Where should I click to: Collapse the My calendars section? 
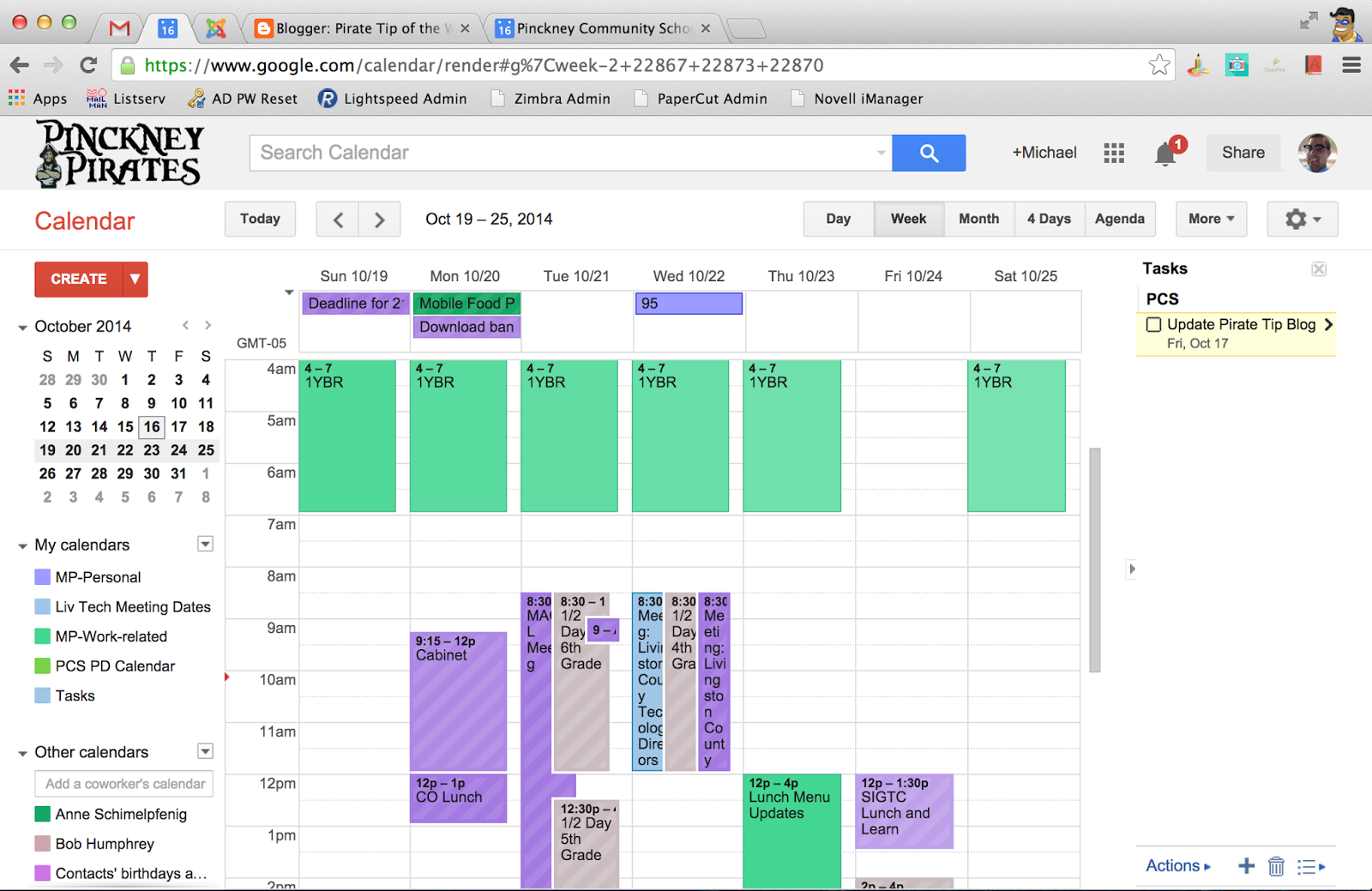pyautogui.click(x=22, y=545)
